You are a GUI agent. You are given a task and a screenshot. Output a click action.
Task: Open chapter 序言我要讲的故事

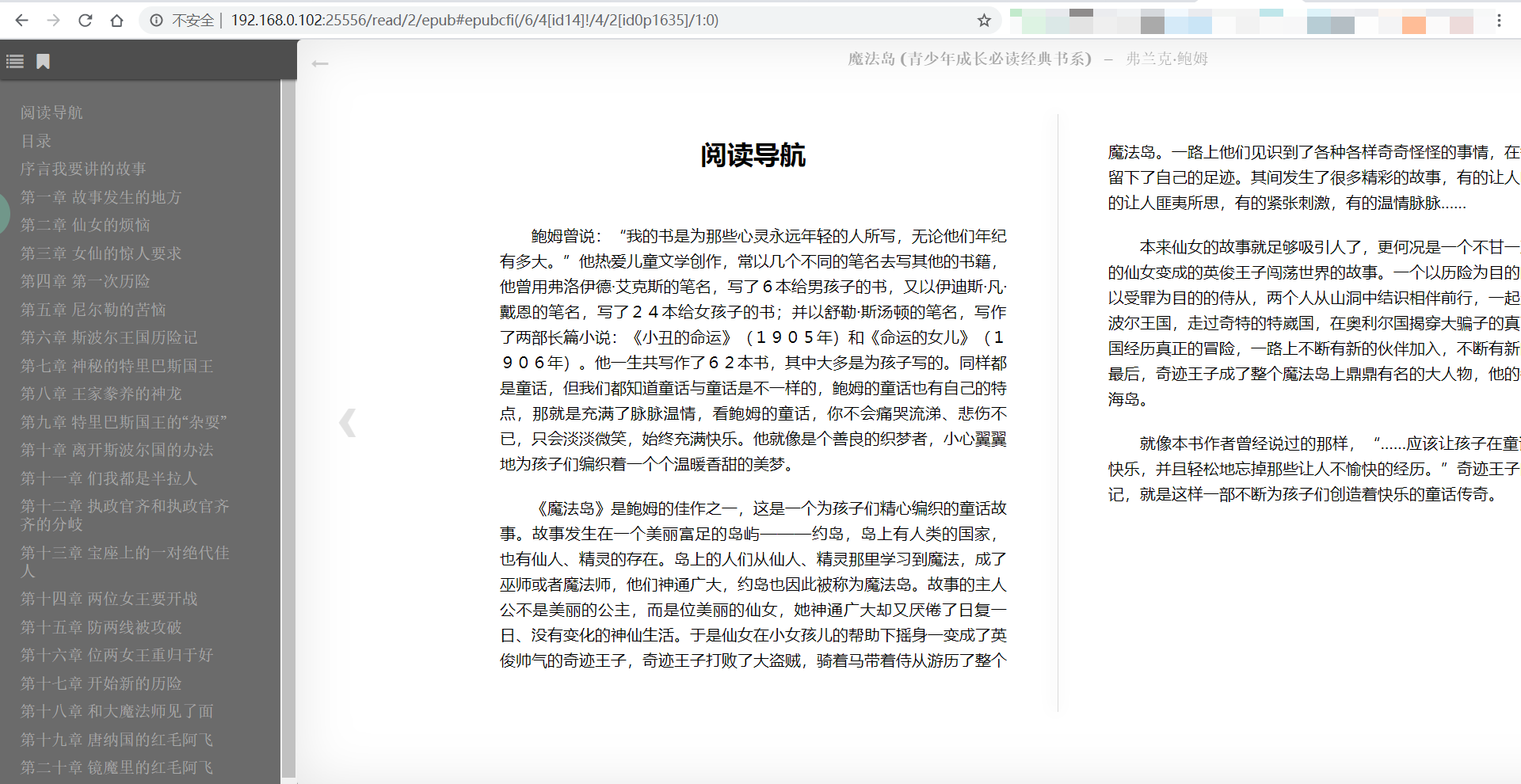click(82, 169)
